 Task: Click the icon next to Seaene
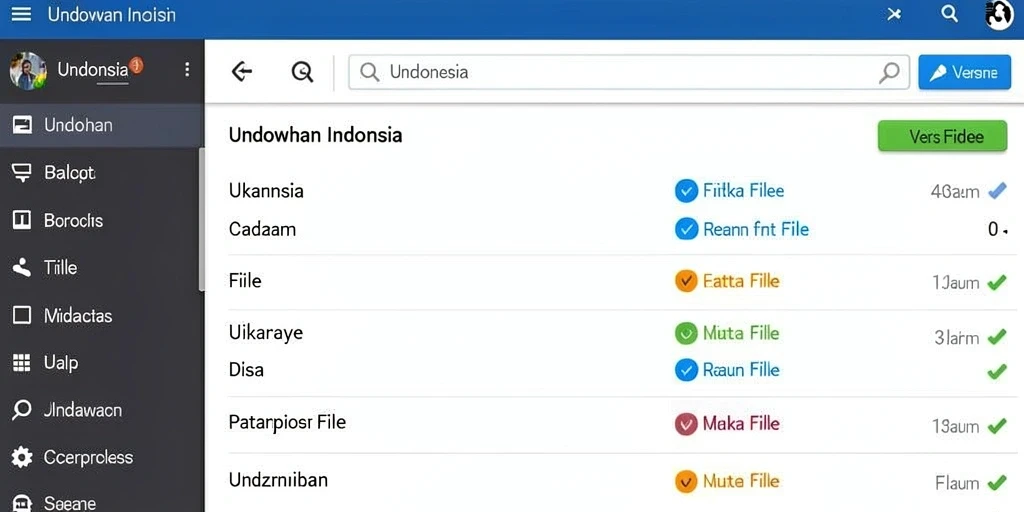[22, 503]
